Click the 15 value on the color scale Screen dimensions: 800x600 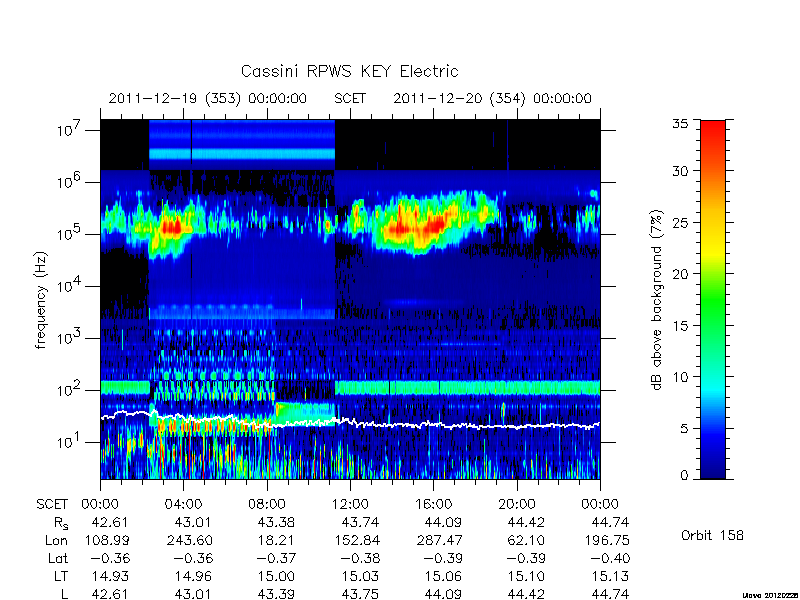pos(680,325)
